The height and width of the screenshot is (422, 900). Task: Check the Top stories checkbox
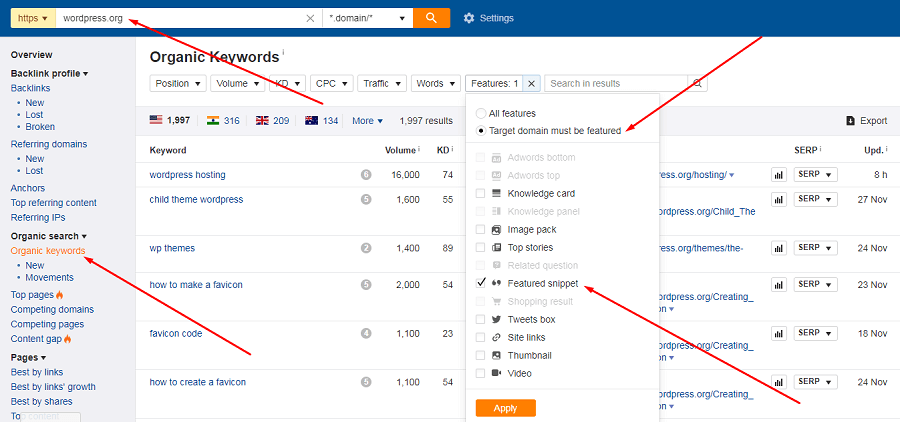click(480, 247)
